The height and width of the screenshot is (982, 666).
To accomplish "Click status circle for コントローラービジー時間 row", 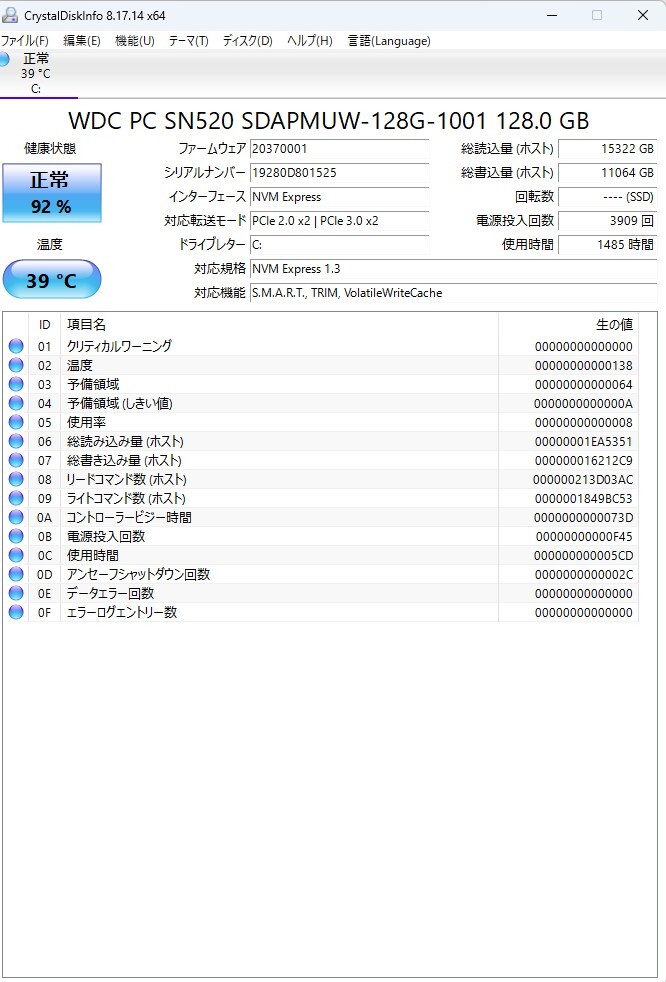I will (16, 517).
